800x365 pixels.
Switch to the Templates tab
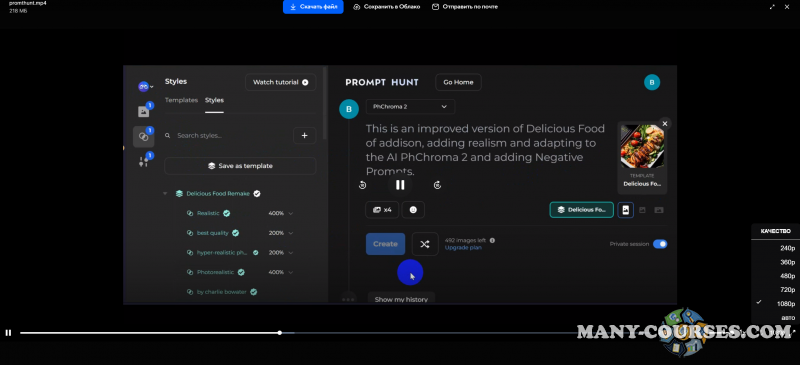tap(181, 100)
